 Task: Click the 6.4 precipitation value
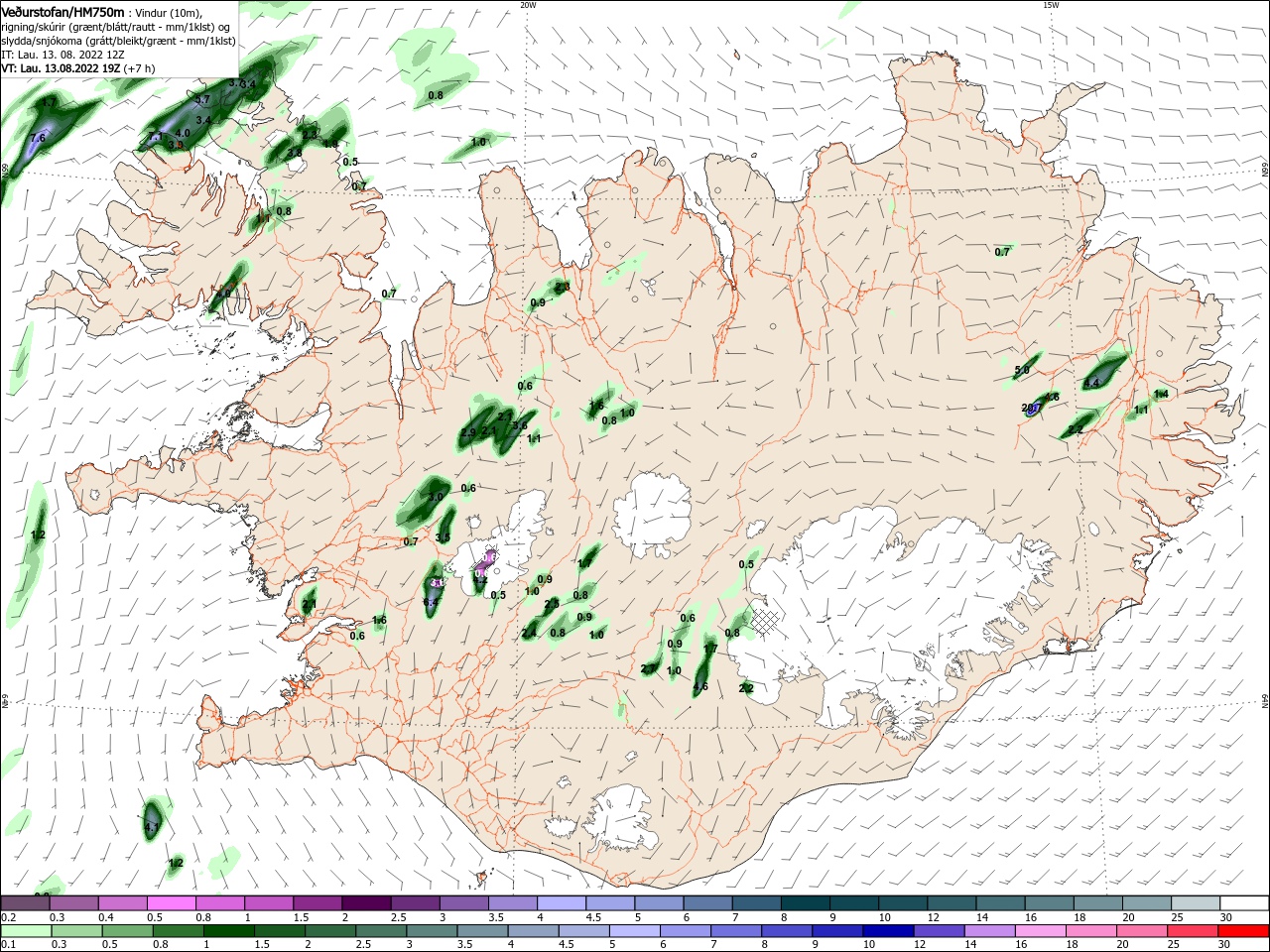click(431, 603)
